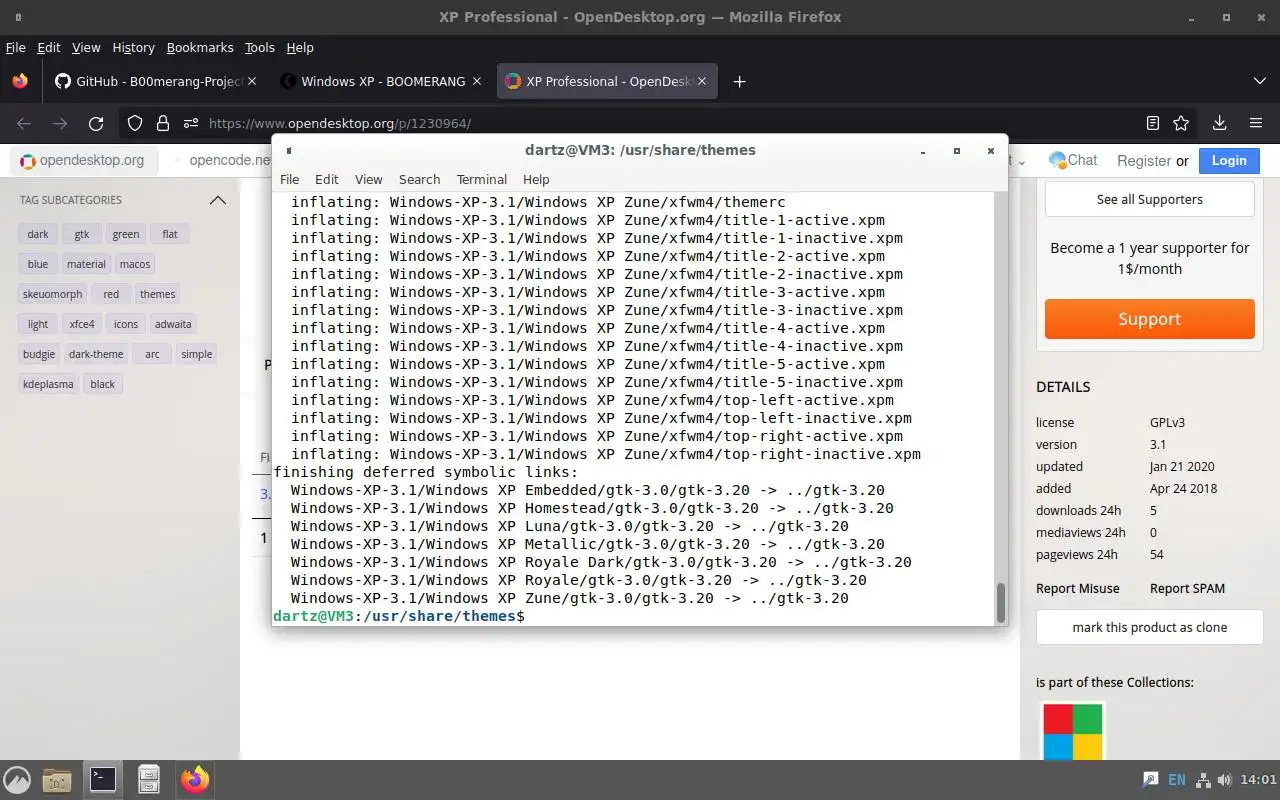Open the Windows logo collection thumbnail
Viewport: 1280px width, 800px height.
1072,732
